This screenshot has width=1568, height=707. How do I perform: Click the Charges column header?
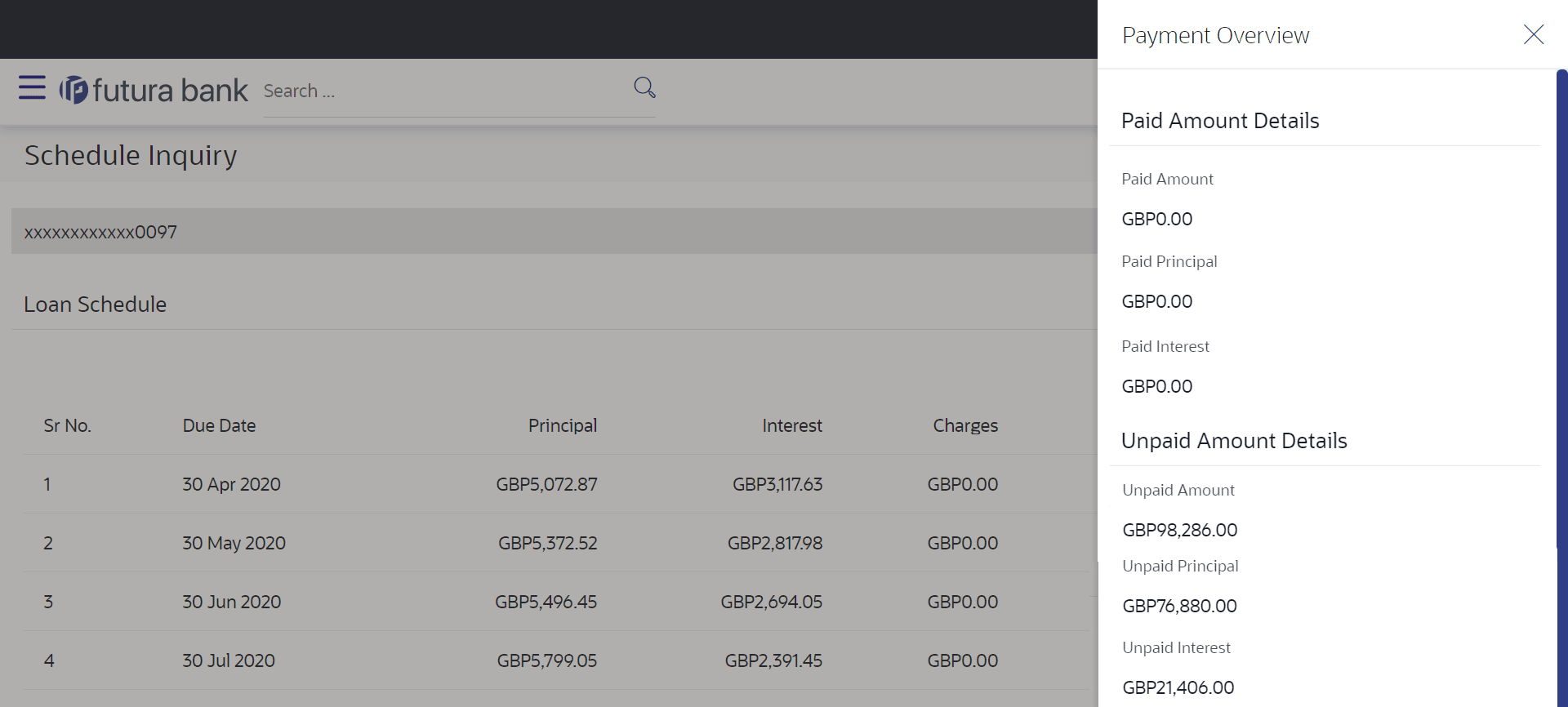(x=964, y=425)
